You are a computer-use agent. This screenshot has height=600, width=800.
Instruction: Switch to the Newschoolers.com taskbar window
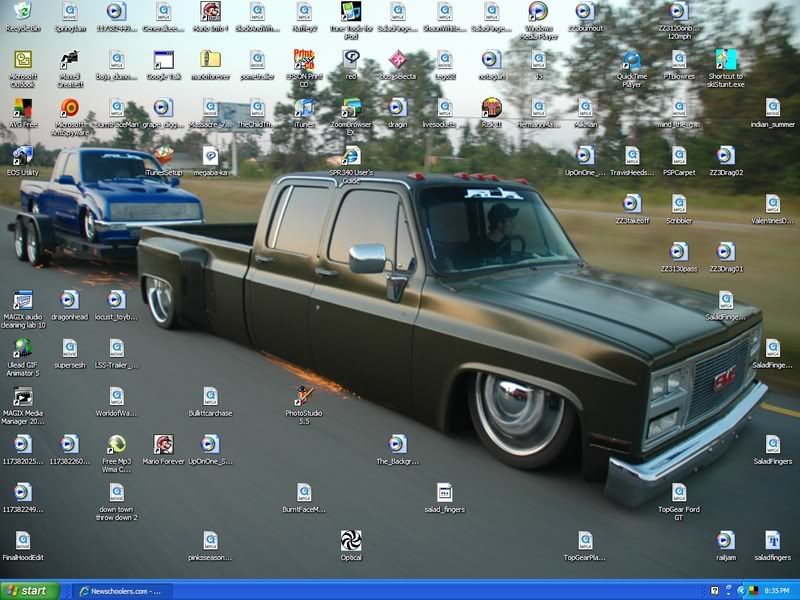pos(122,590)
